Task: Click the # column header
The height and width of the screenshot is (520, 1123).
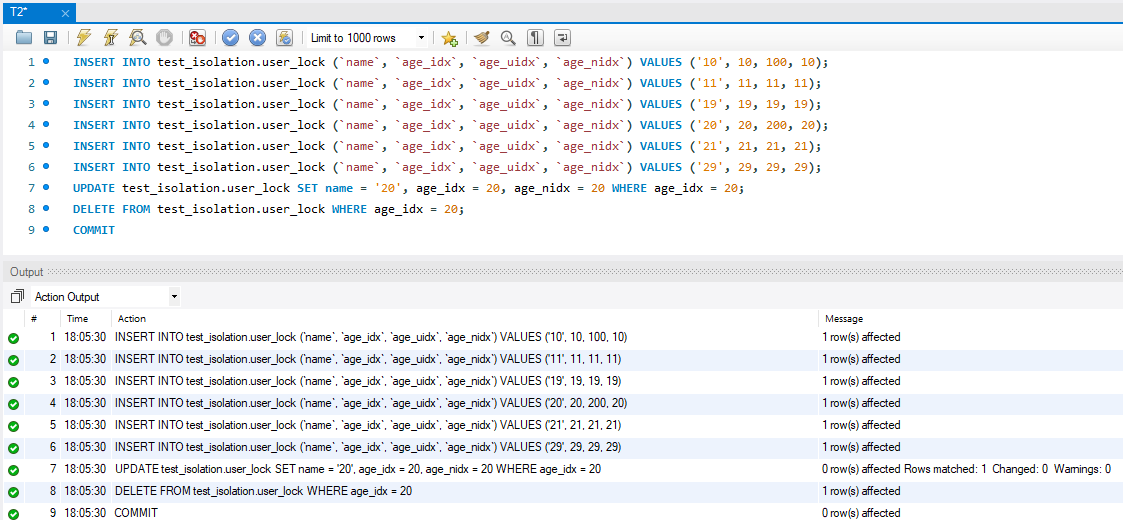Action: [x=34, y=319]
